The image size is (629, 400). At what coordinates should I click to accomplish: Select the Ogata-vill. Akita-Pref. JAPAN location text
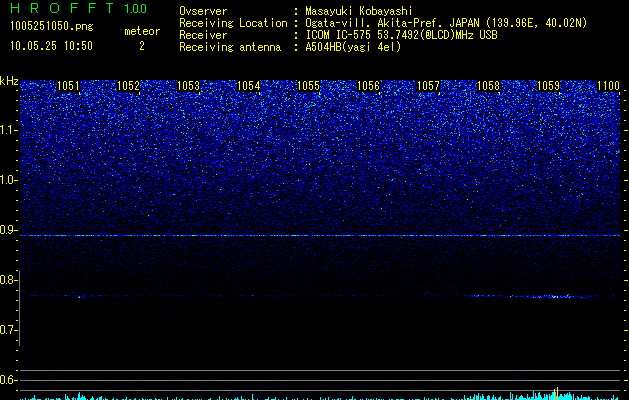[x=446, y=23]
